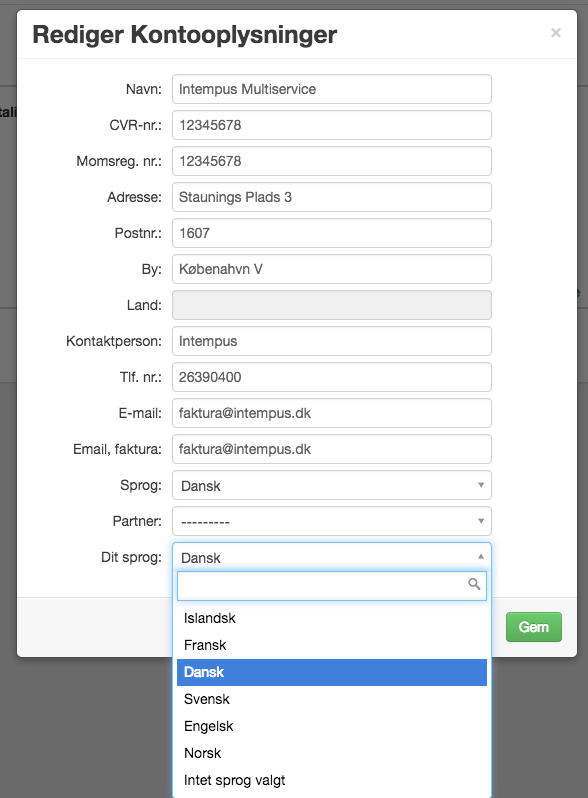Close the Rediger Kontooplysninger dialog

[555, 33]
